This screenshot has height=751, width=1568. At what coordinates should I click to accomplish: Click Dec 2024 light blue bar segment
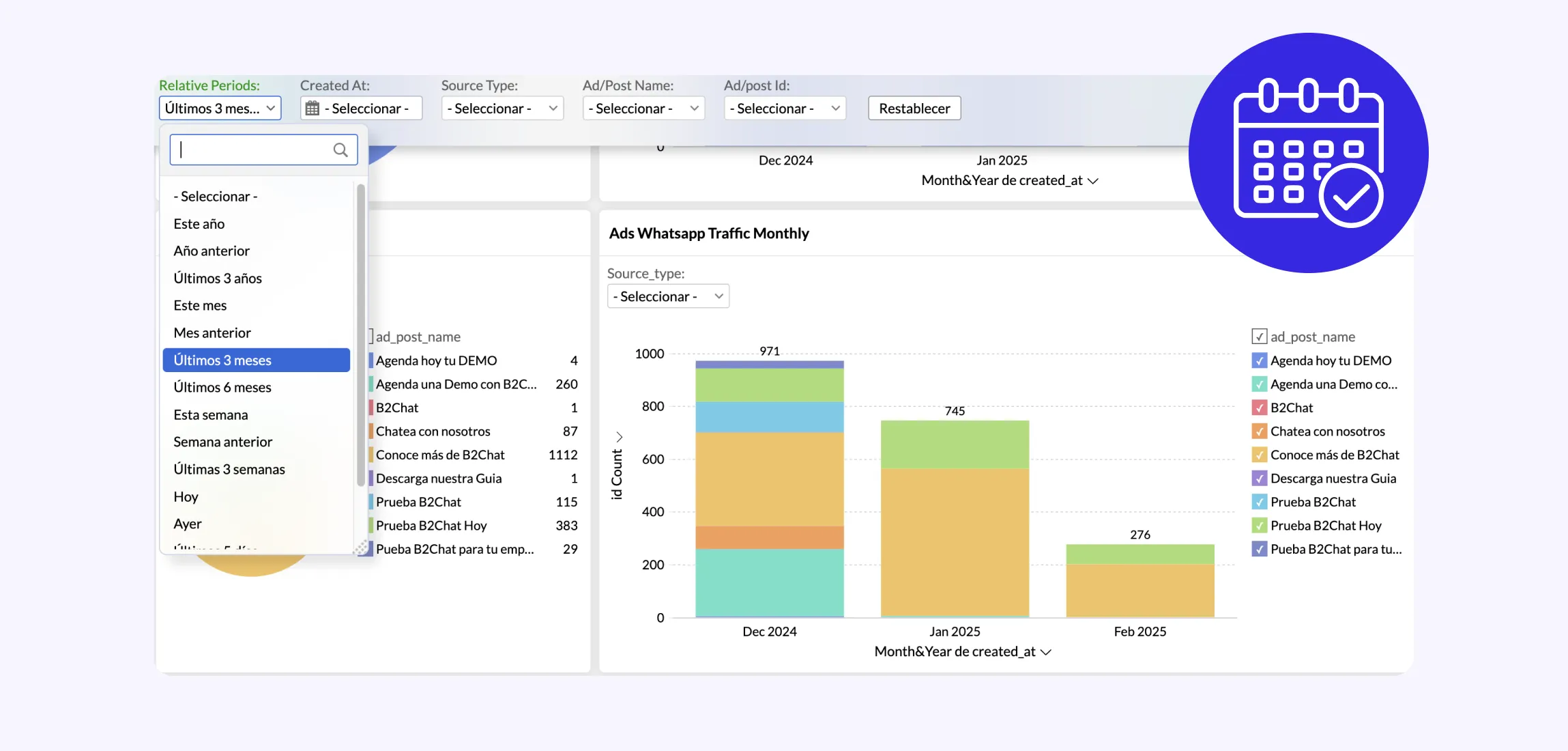770,417
